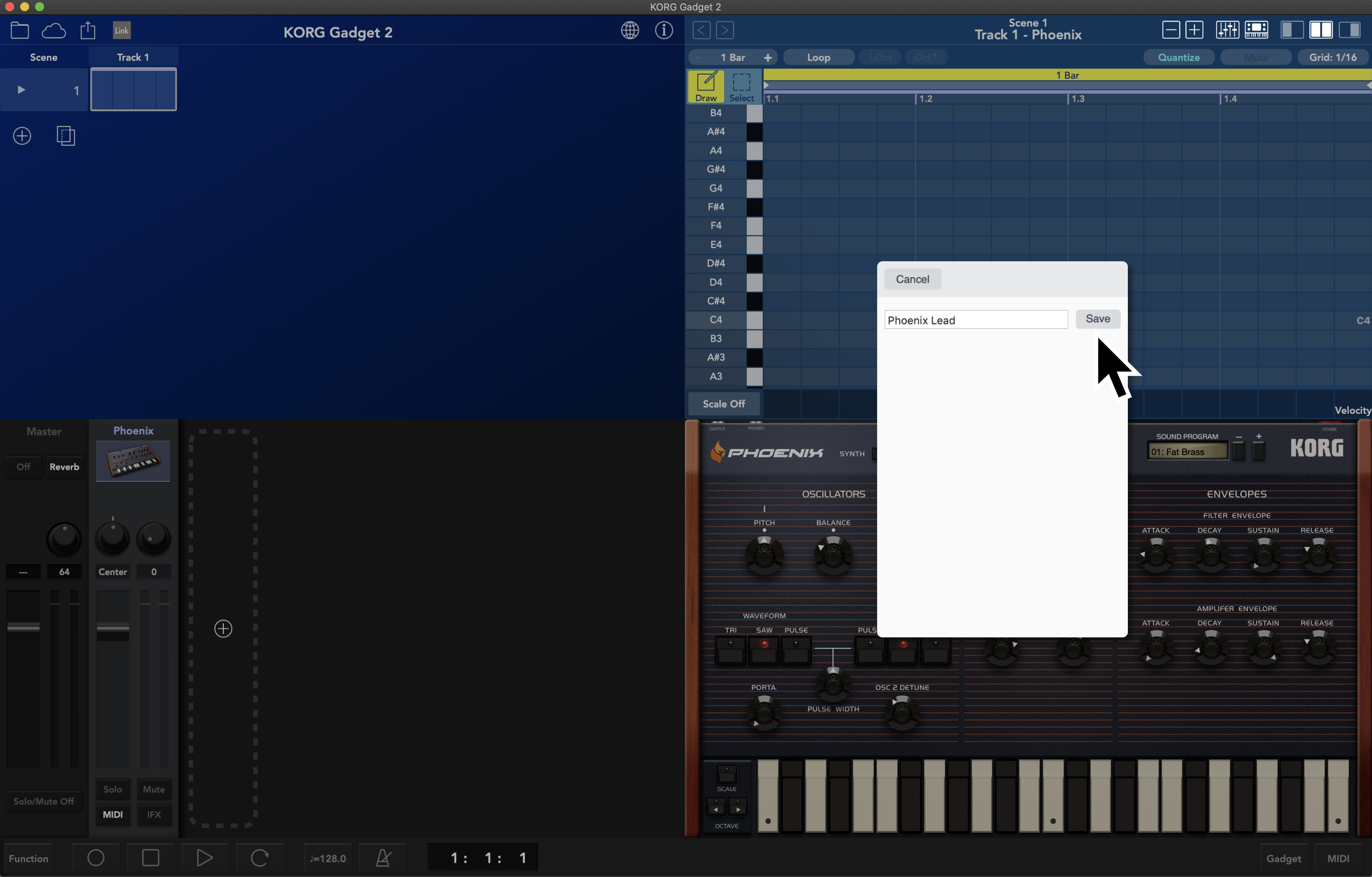Image resolution: width=1372 pixels, height=877 pixels.
Task: Solo the Phoenix track
Action: (x=112, y=789)
